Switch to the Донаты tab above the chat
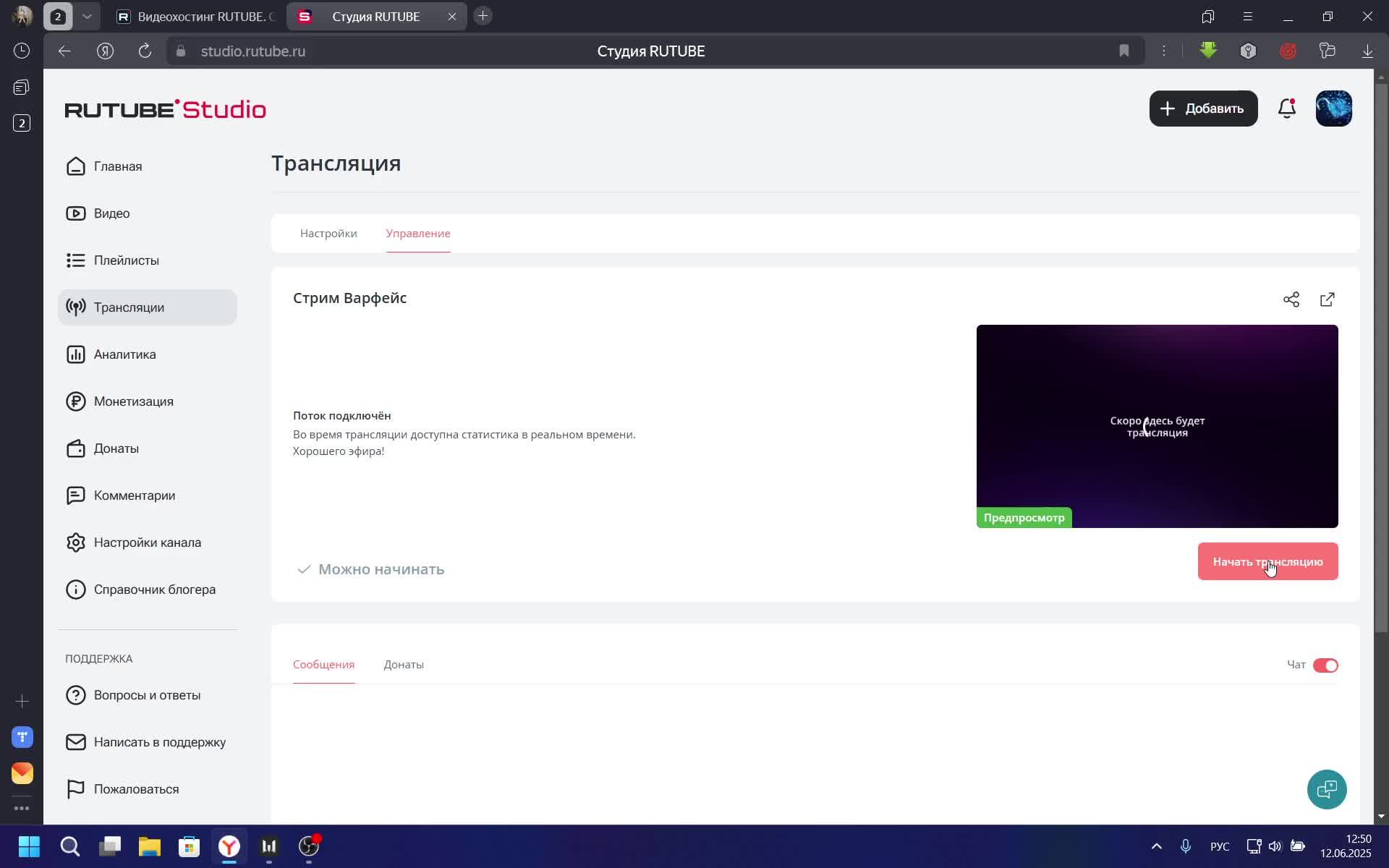Viewport: 1389px width, 868px height. [404, 664]
